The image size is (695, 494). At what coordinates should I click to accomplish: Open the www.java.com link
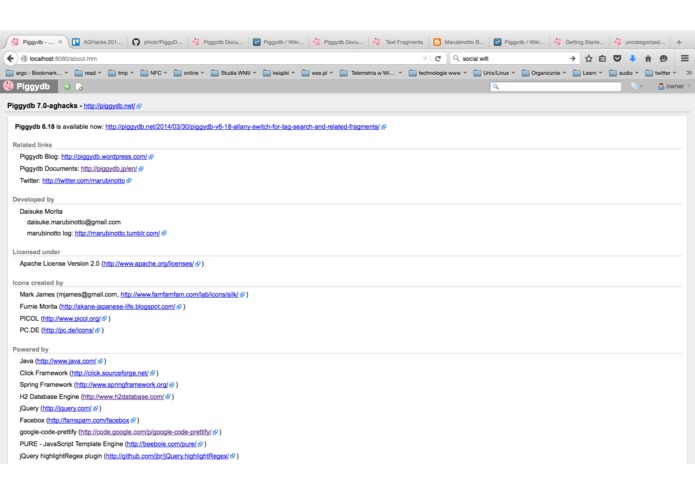[66, 361]
